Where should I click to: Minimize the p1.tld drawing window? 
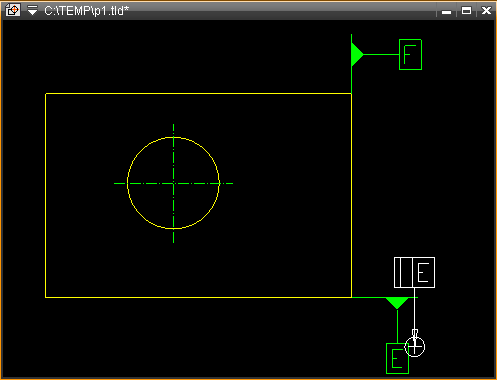point(446,11)
